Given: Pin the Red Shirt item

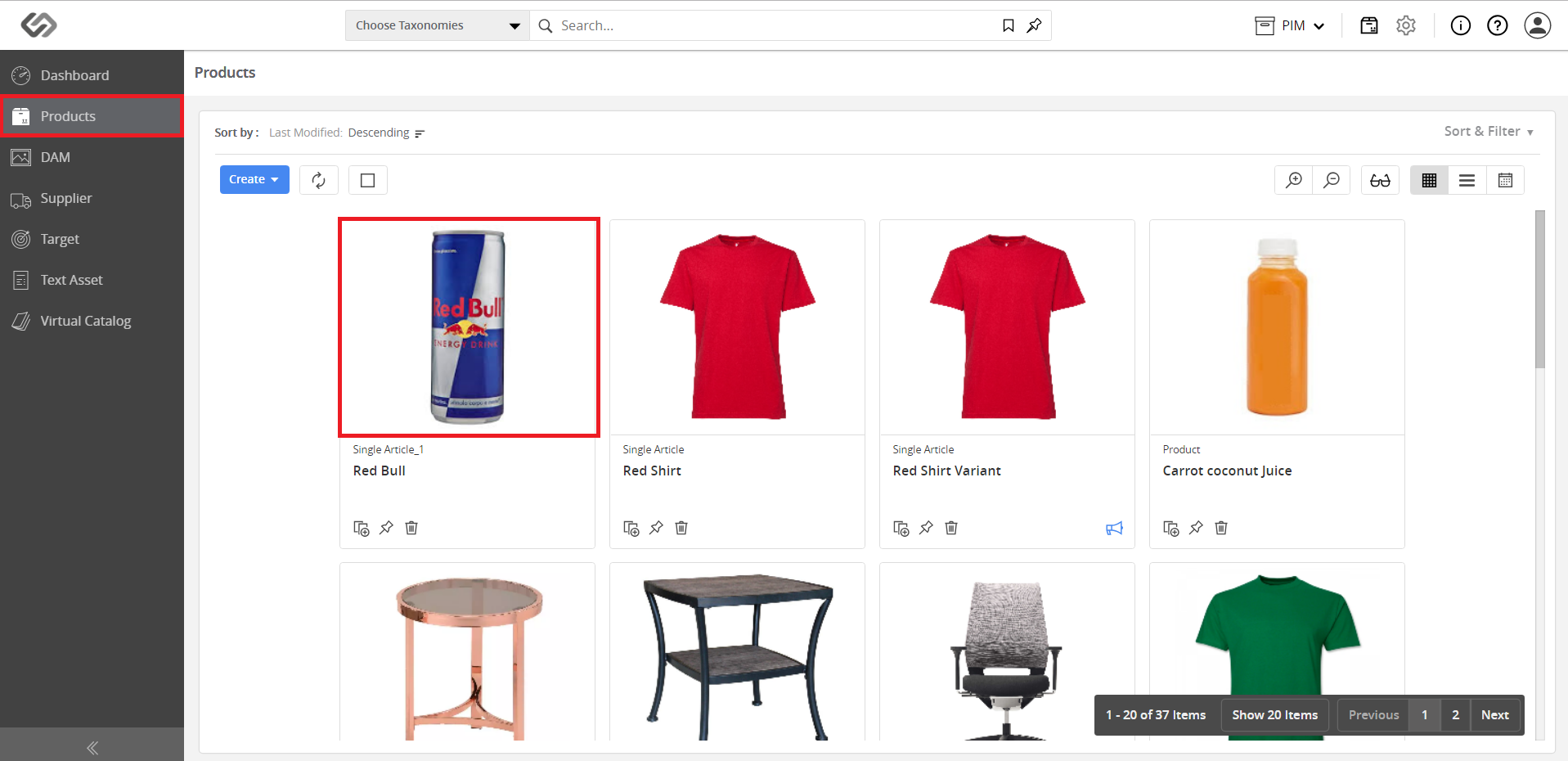Looking at the screenshot, I should pos(656,528).
